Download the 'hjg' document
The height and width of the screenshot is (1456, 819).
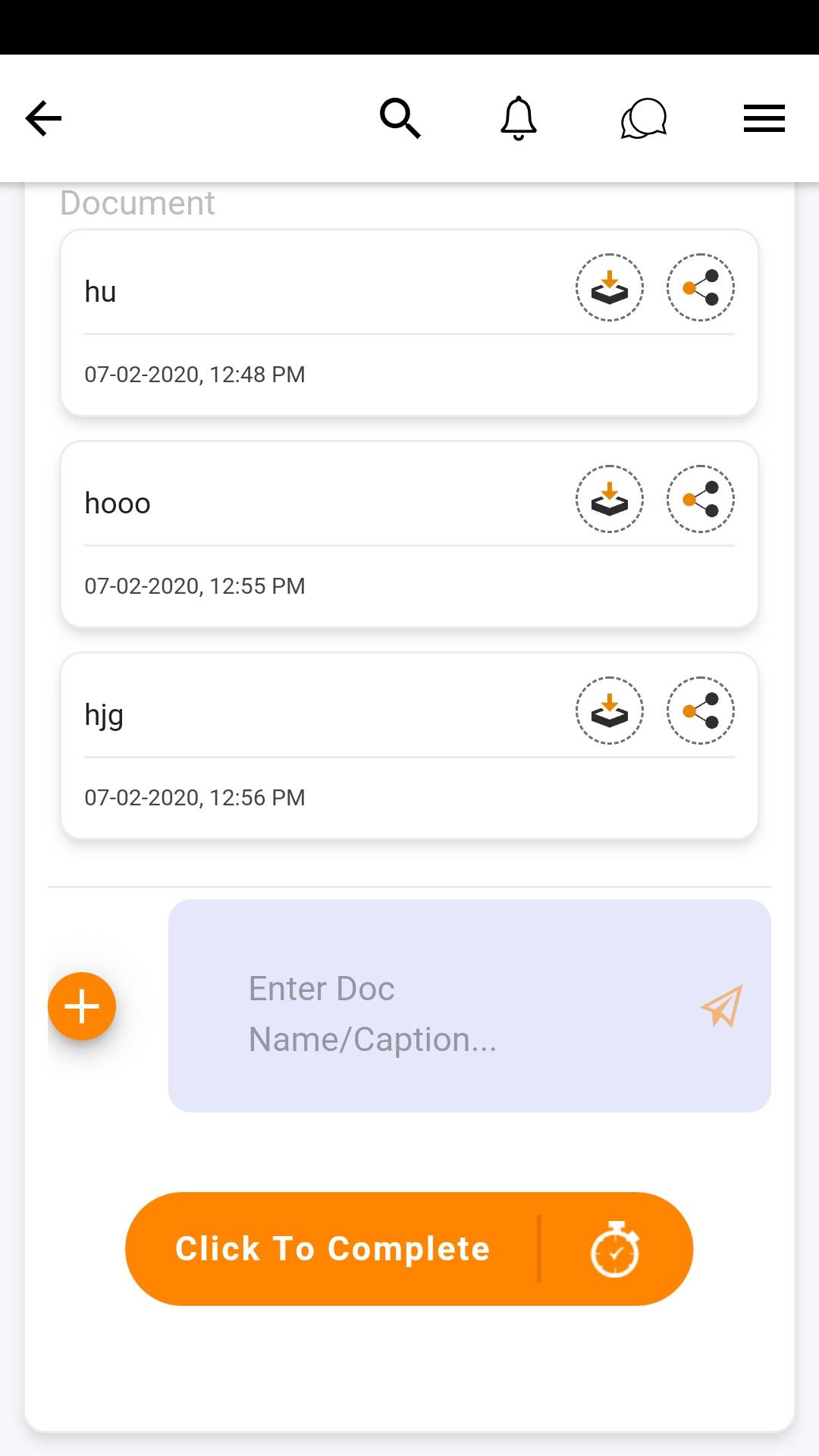[610, 711]
